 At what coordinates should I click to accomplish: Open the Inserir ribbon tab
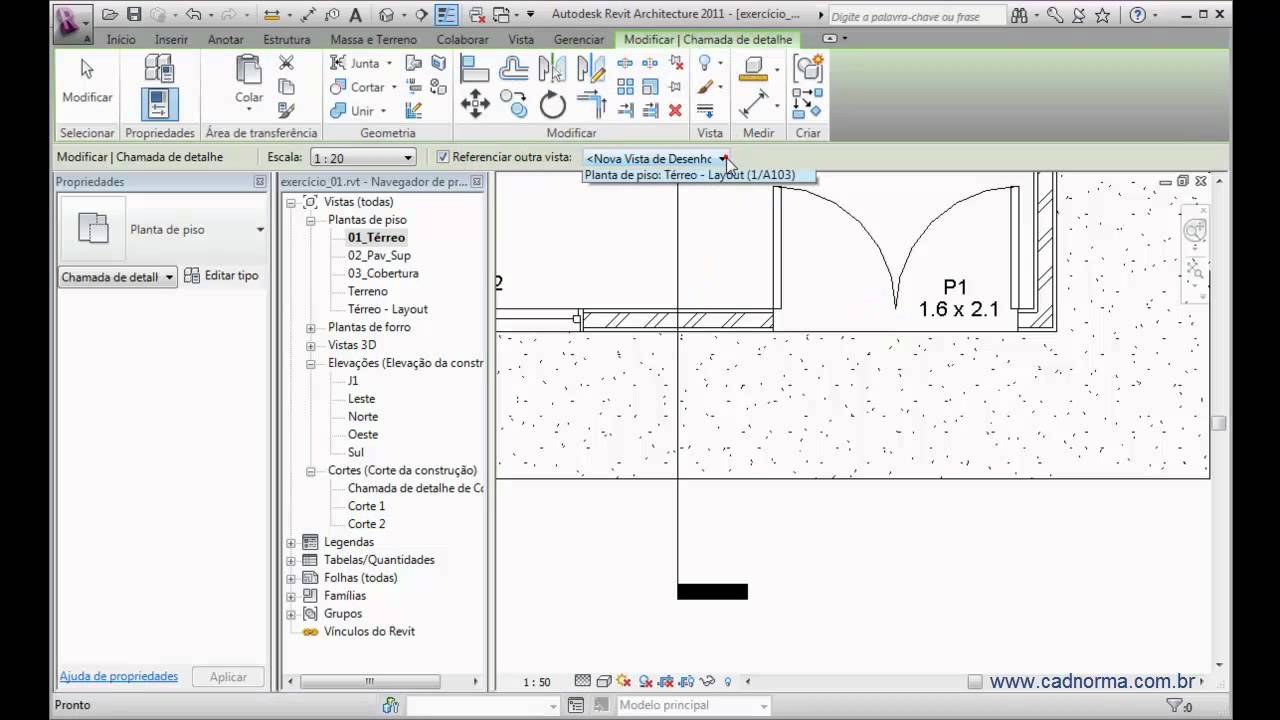point(171,39)
